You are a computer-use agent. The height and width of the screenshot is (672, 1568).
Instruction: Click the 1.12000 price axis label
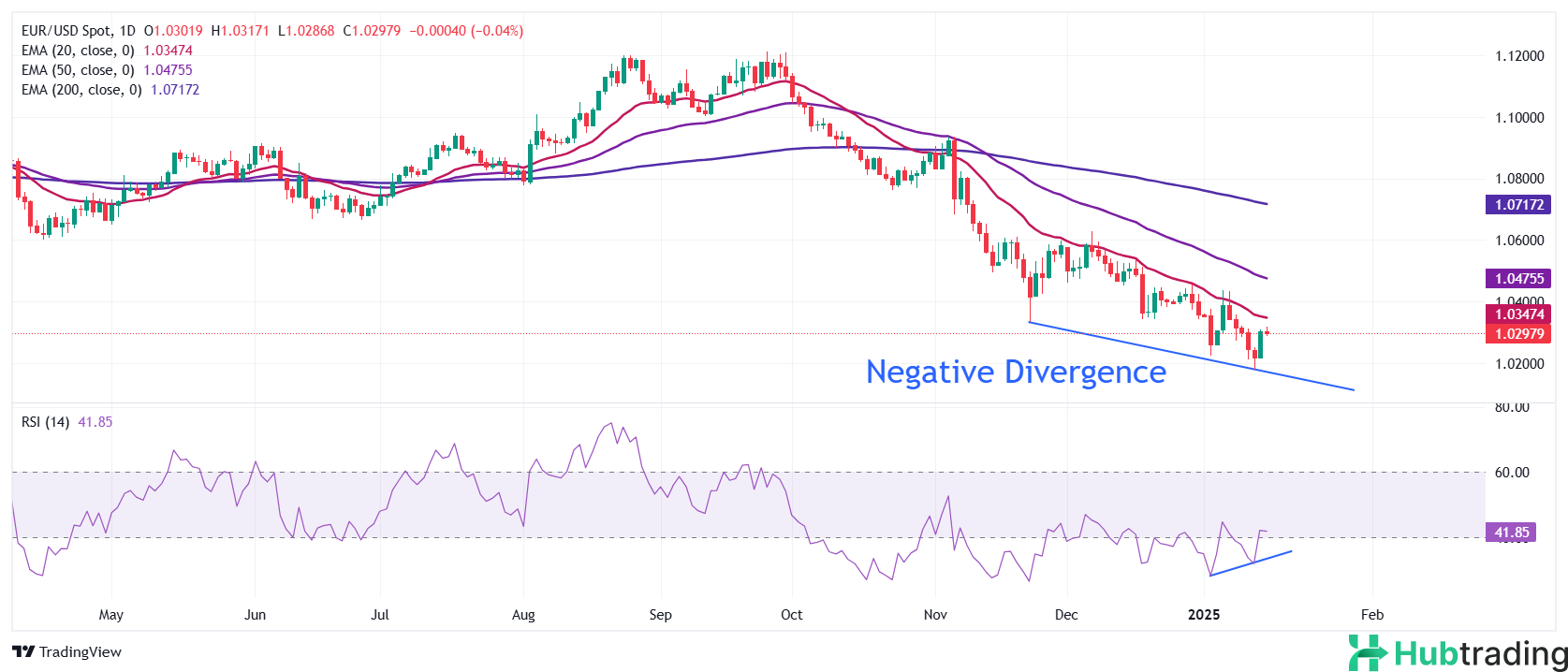[x=1518, y=56]
